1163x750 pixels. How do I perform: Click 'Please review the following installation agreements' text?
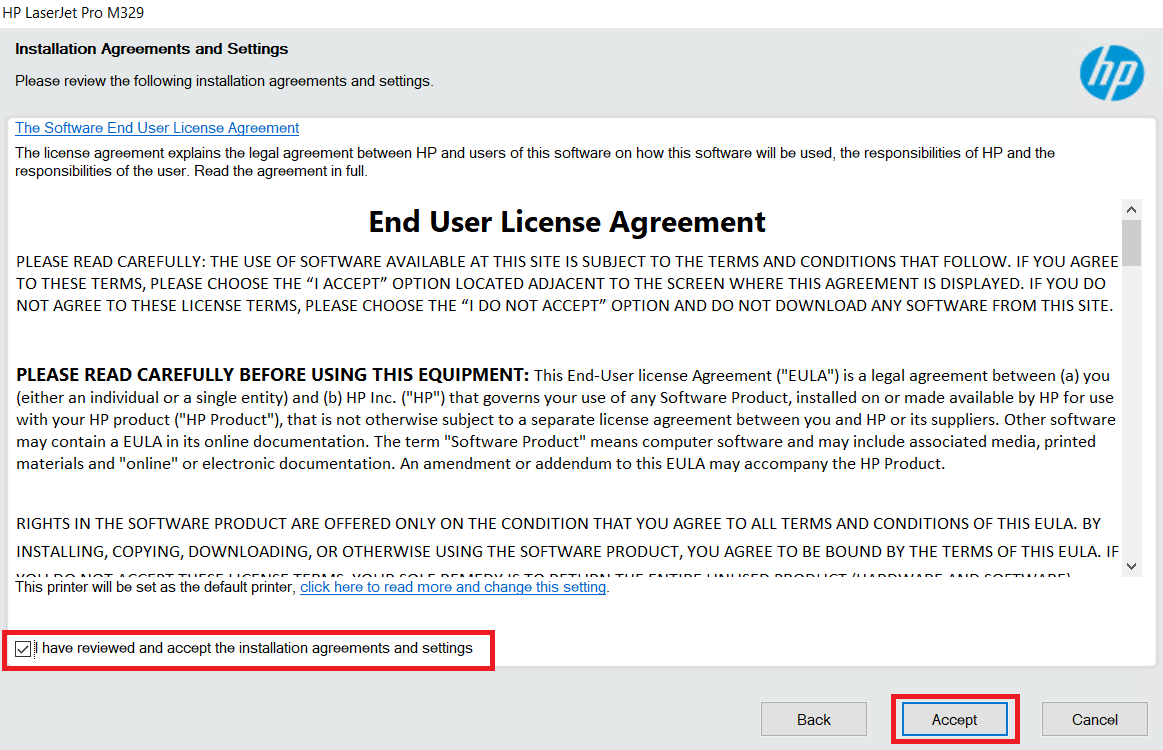(x=224, y=81)
